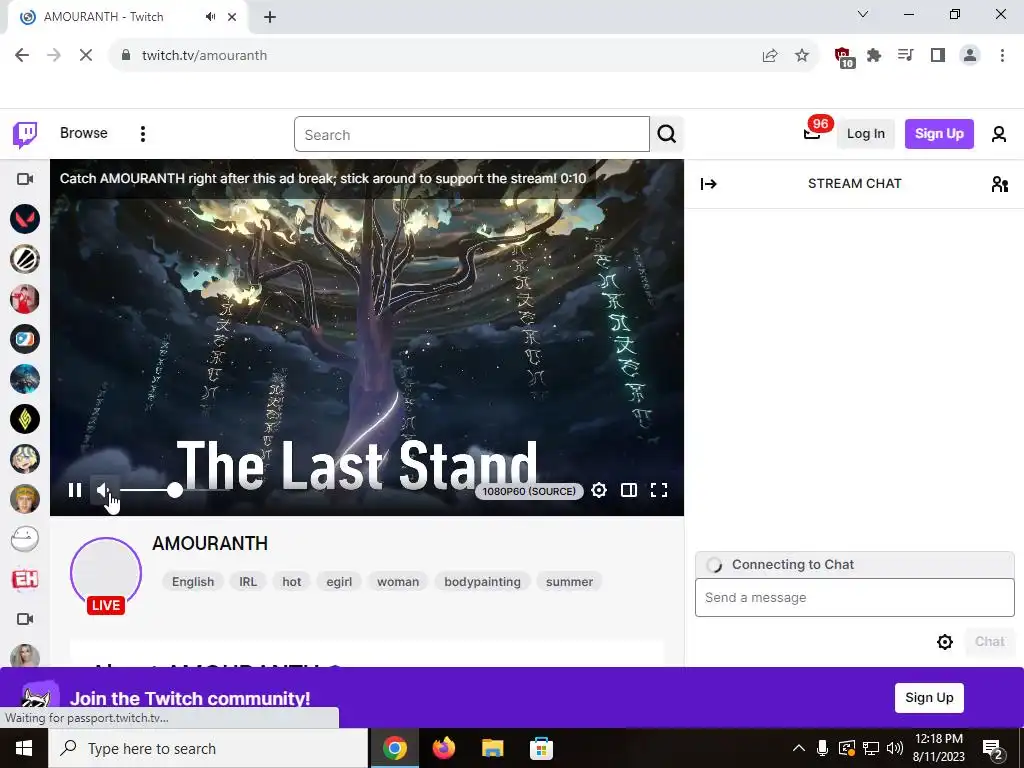
Task: Open File Explorer from the taskbar
Action: (x=492, y=748)
